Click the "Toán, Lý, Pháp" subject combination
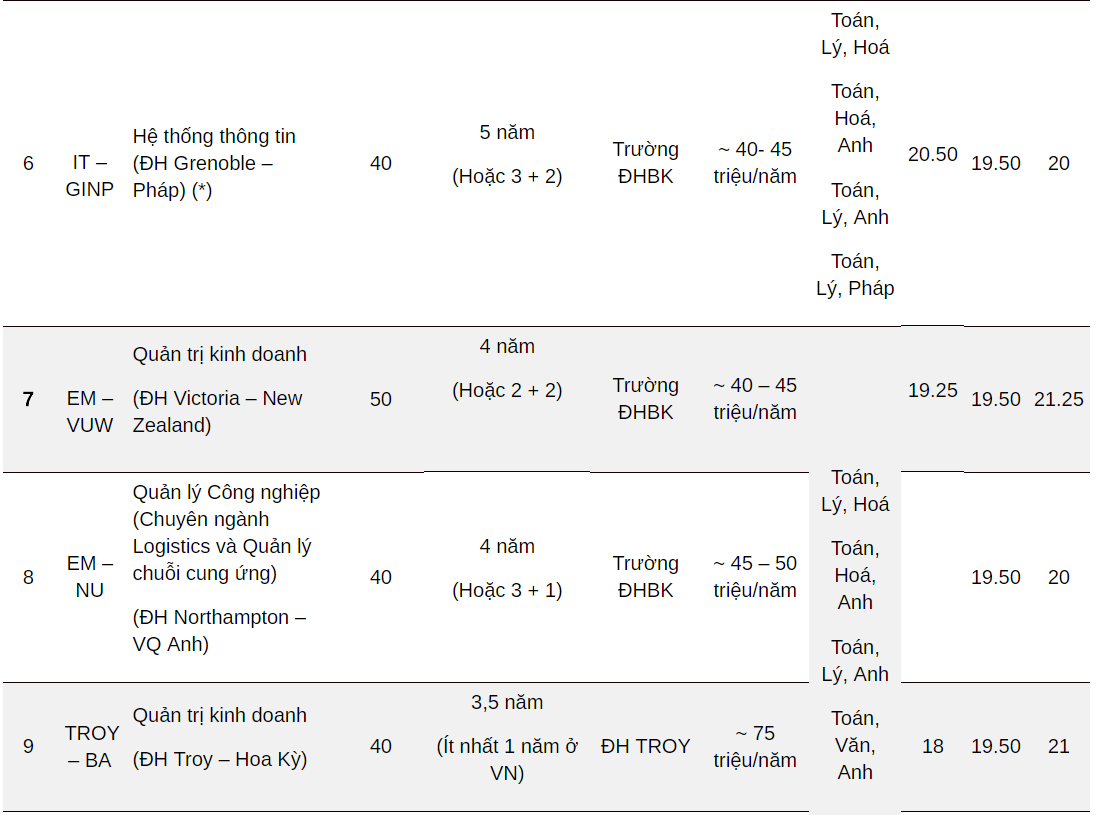This screenshot has width=1099, height=815. (855, 275)
